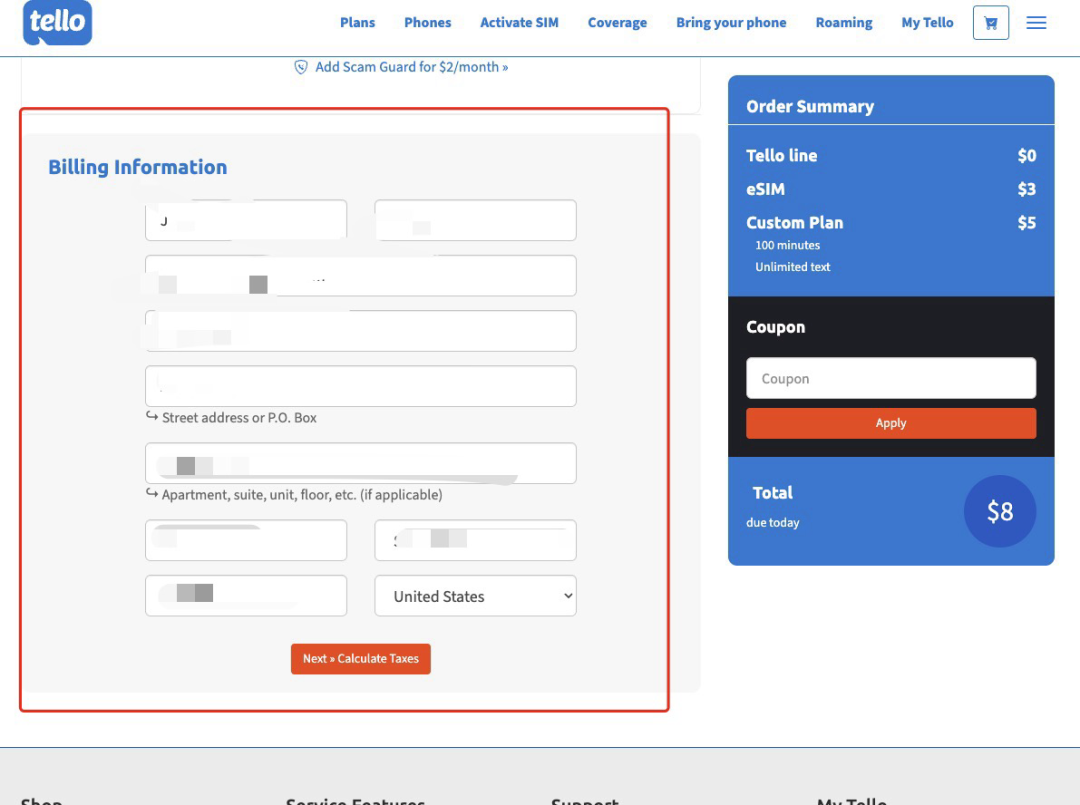This screenshot has height=805, width=1080.
Task: Select Activate SIM in top navigation
Action: 519,23
